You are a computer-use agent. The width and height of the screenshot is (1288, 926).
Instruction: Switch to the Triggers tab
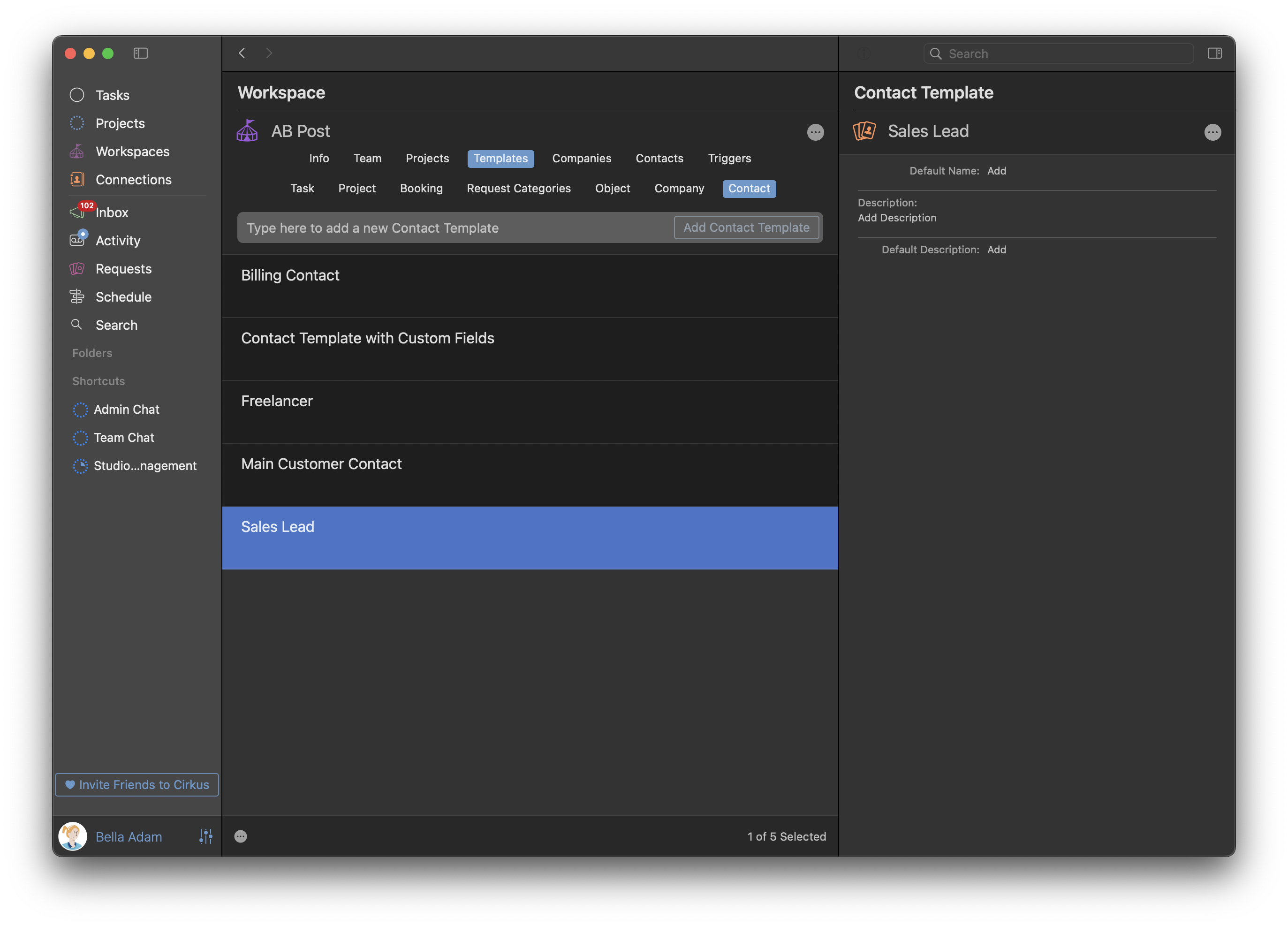coord(728,159)
